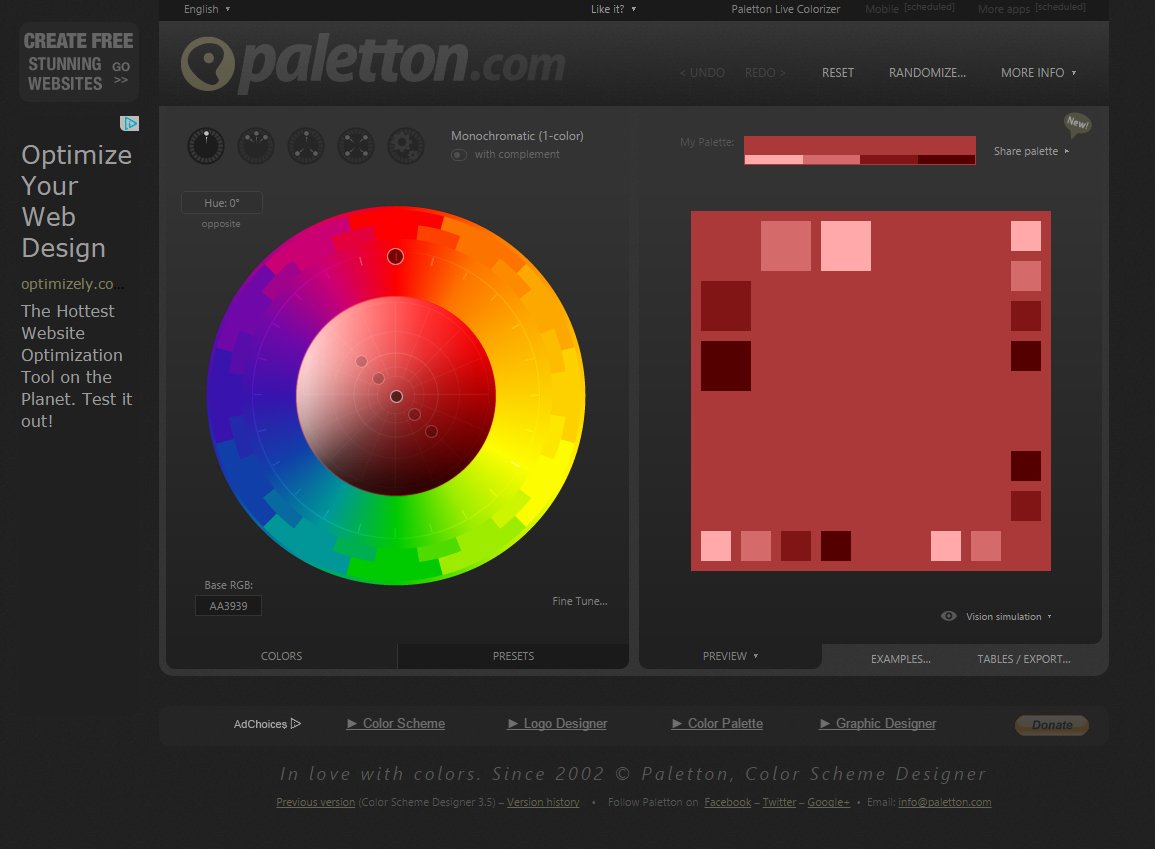
Task: Select the Free style gears scheme icon
Action: pyautogui.click(x=406, y=146)
